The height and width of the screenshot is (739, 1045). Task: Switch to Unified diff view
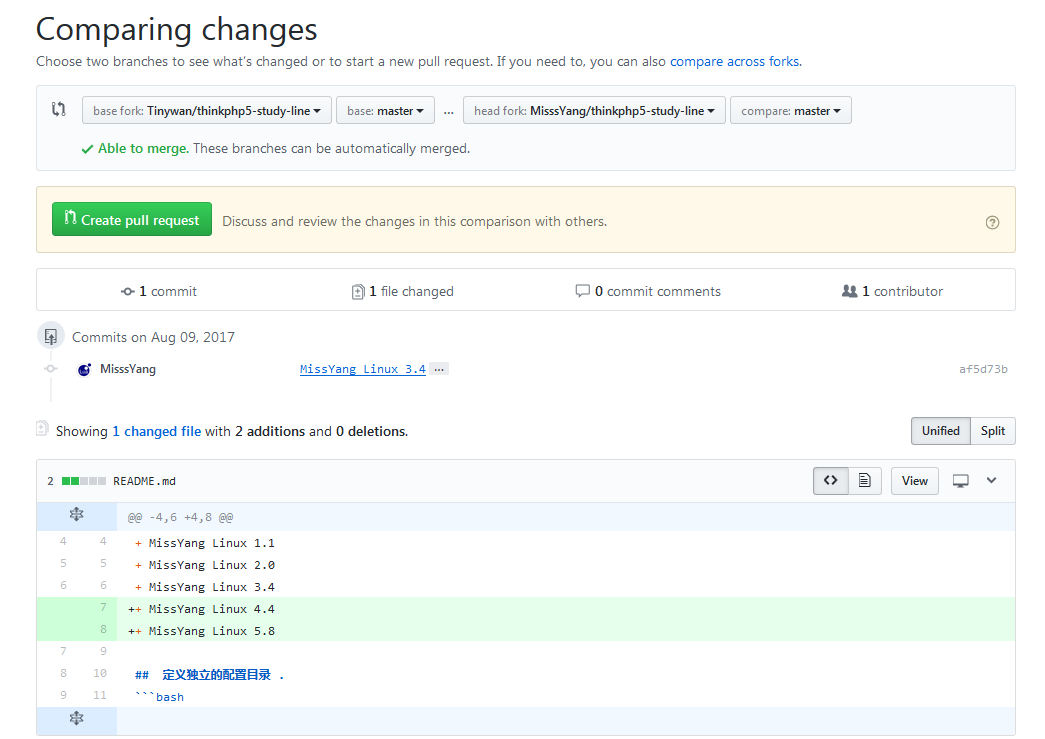tap(940, 431)
